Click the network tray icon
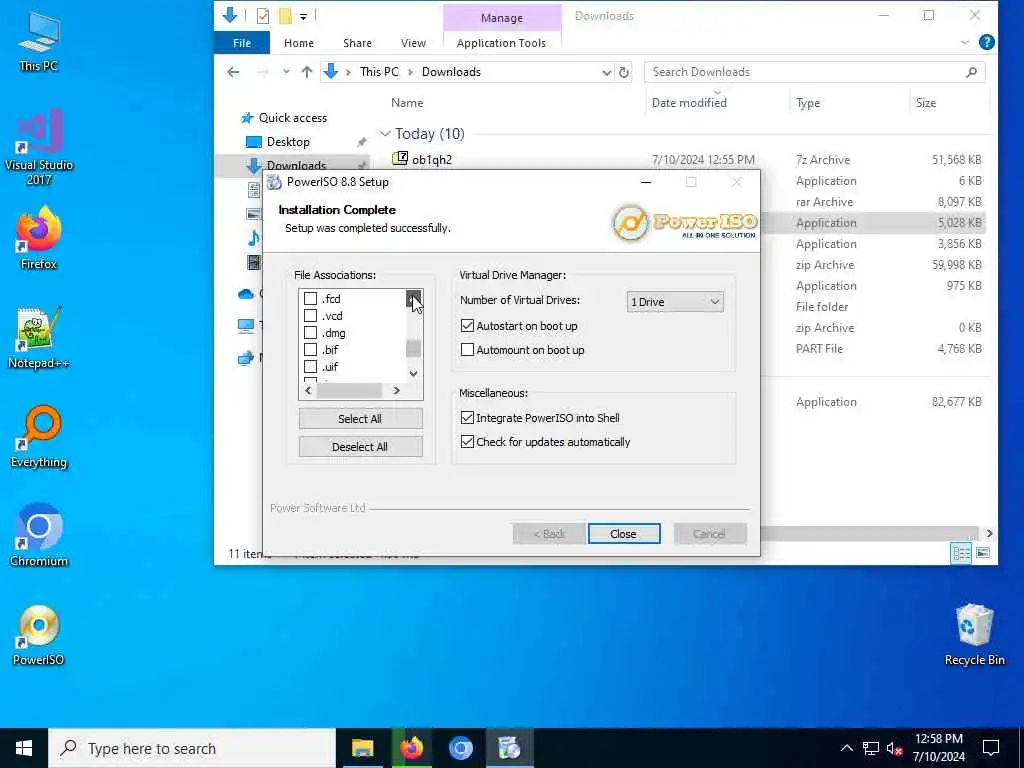The image size is (1024, 768). [871, 748]
